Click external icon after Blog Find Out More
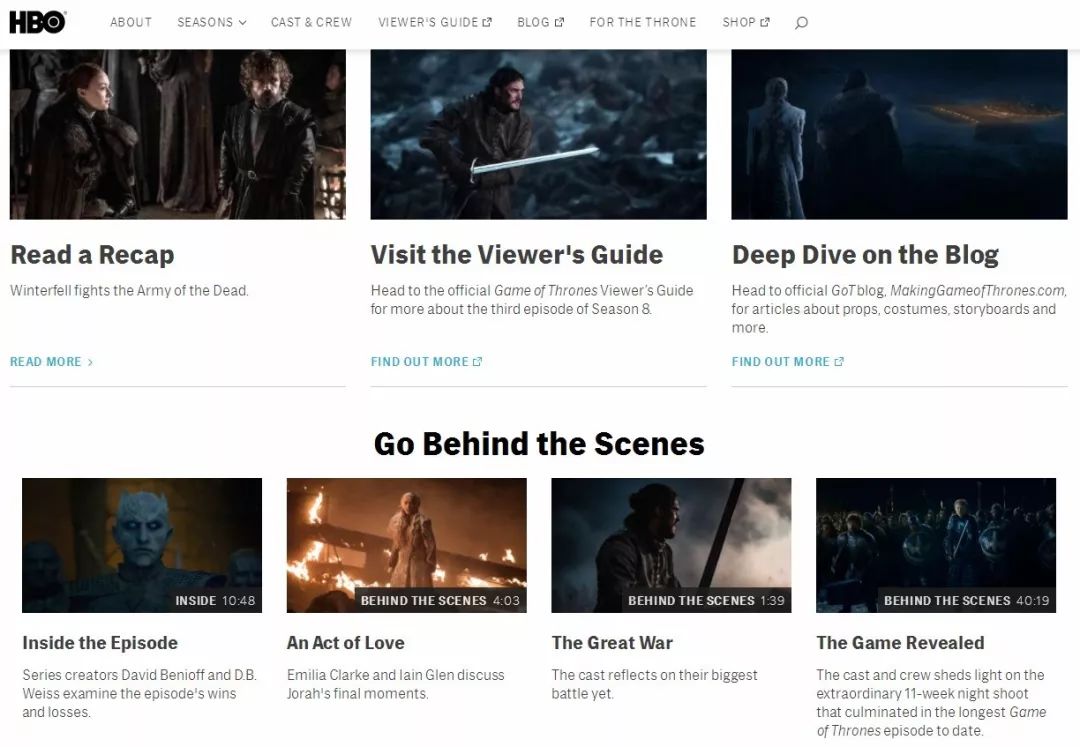1080x747 pixels. (839, 361)
